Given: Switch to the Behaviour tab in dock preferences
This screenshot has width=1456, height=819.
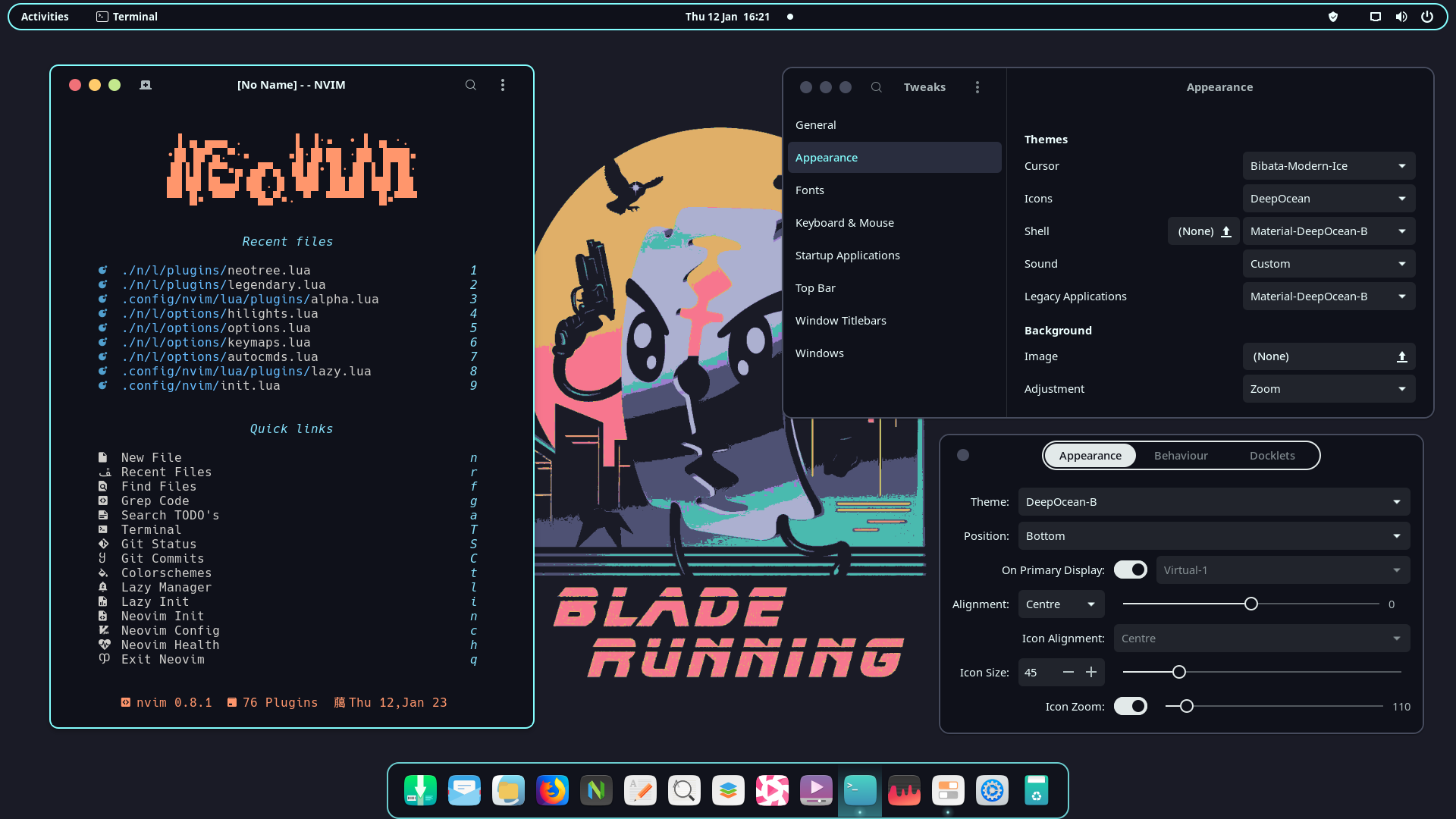Looking at the screenshot, I should coord(1181,456).
